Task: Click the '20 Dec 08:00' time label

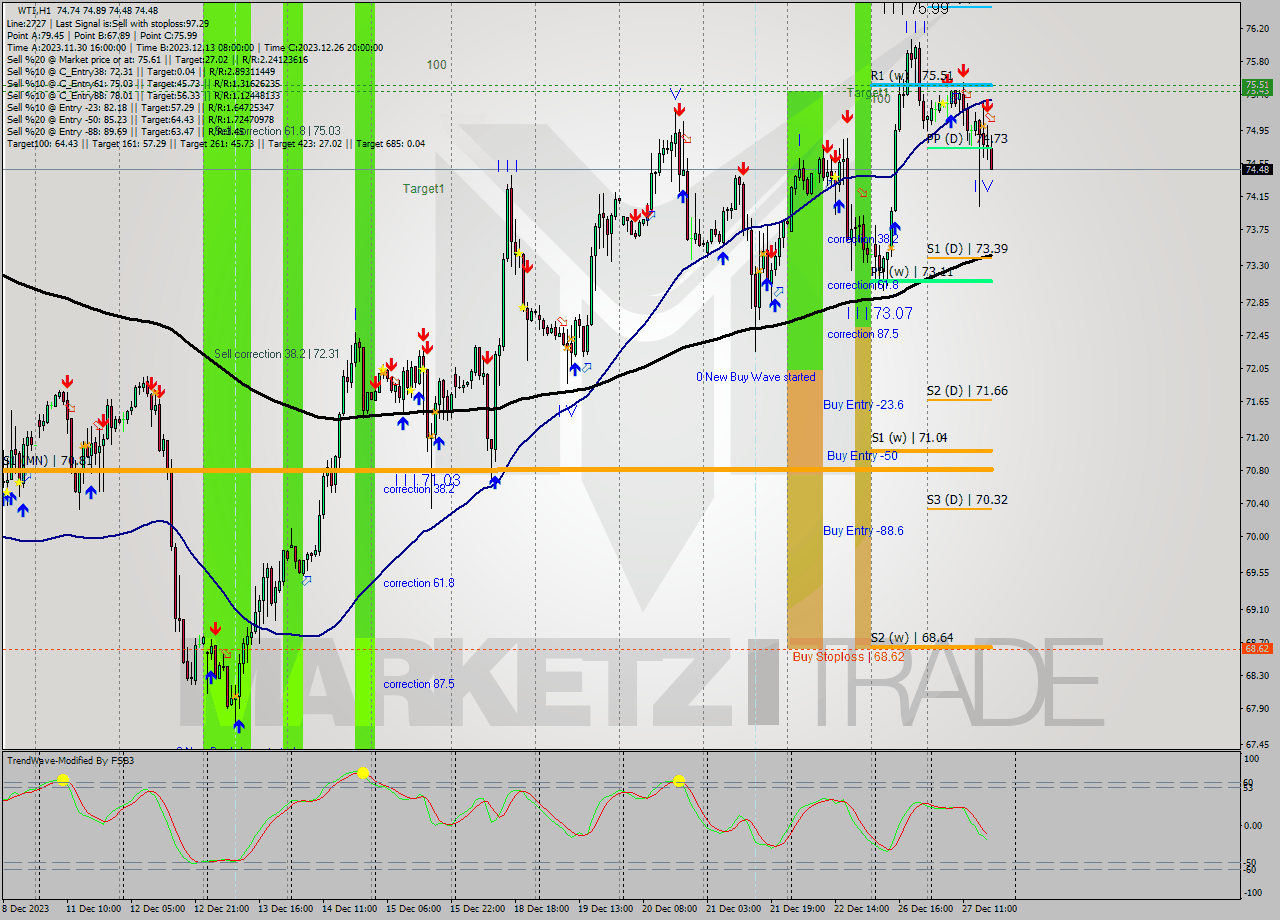Action: coord(671,908)
